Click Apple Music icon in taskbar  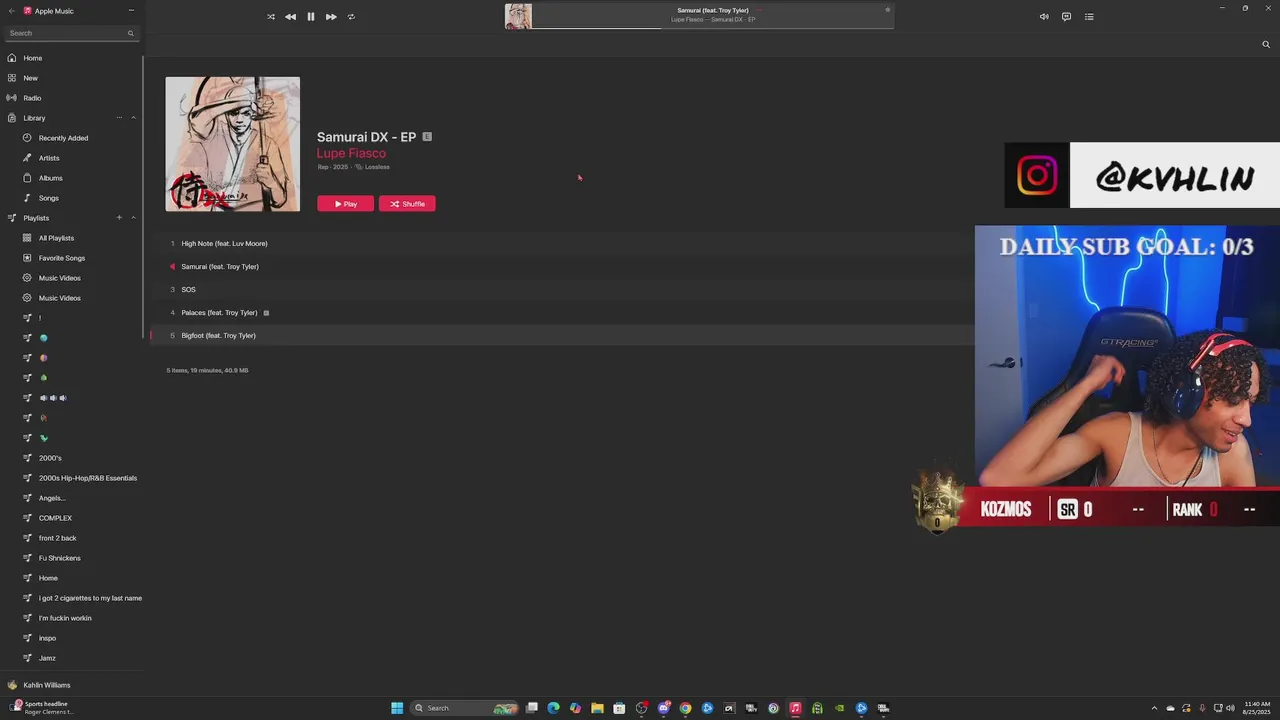click(x=795, y=708)
